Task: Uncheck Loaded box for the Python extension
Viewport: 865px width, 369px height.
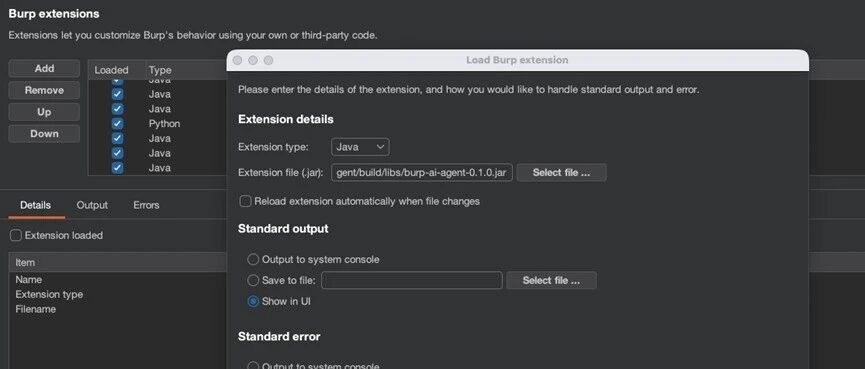Action: [117, 124]
